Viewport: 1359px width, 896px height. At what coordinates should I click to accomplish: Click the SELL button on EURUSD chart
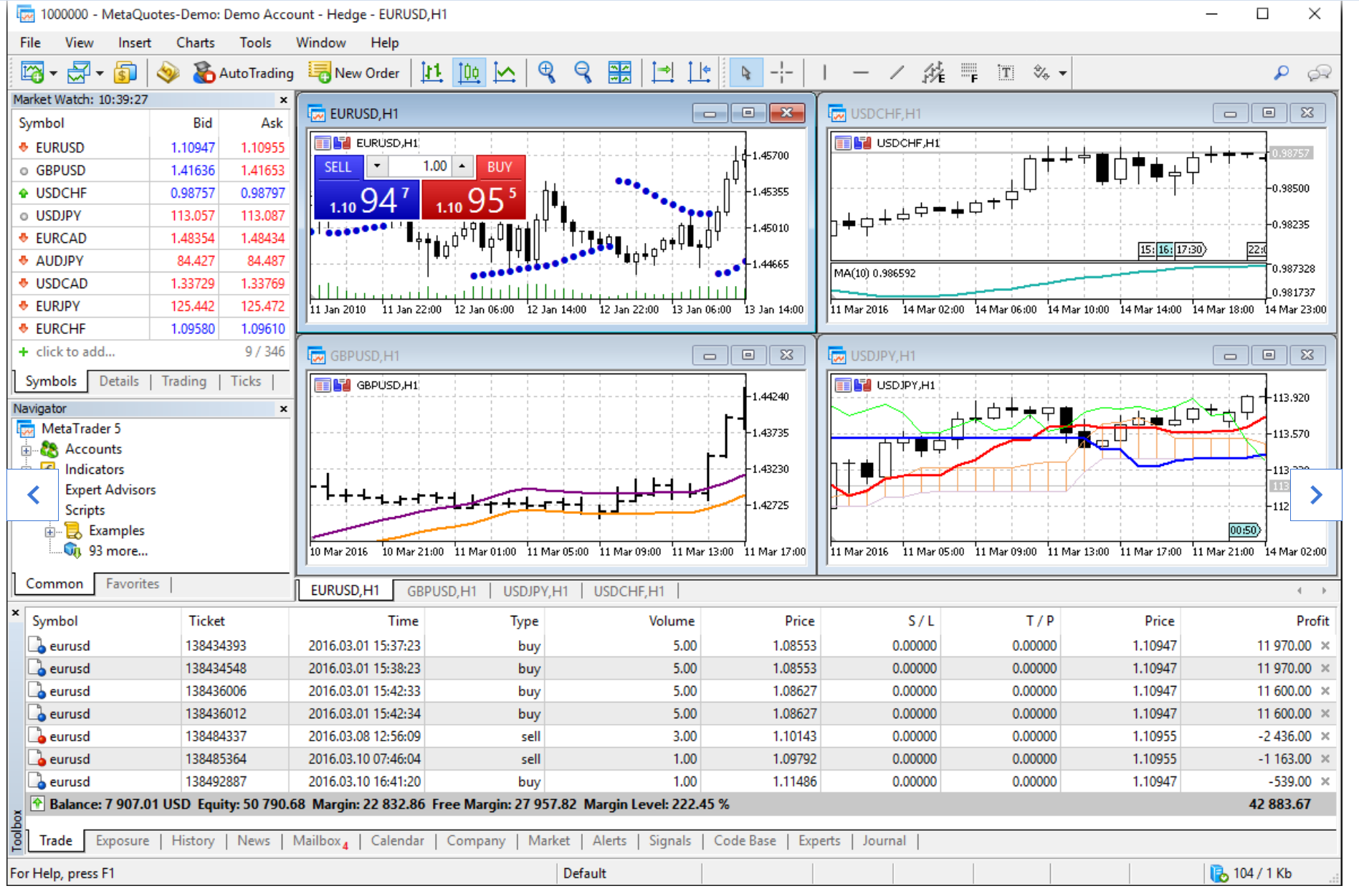coord(338,167)
